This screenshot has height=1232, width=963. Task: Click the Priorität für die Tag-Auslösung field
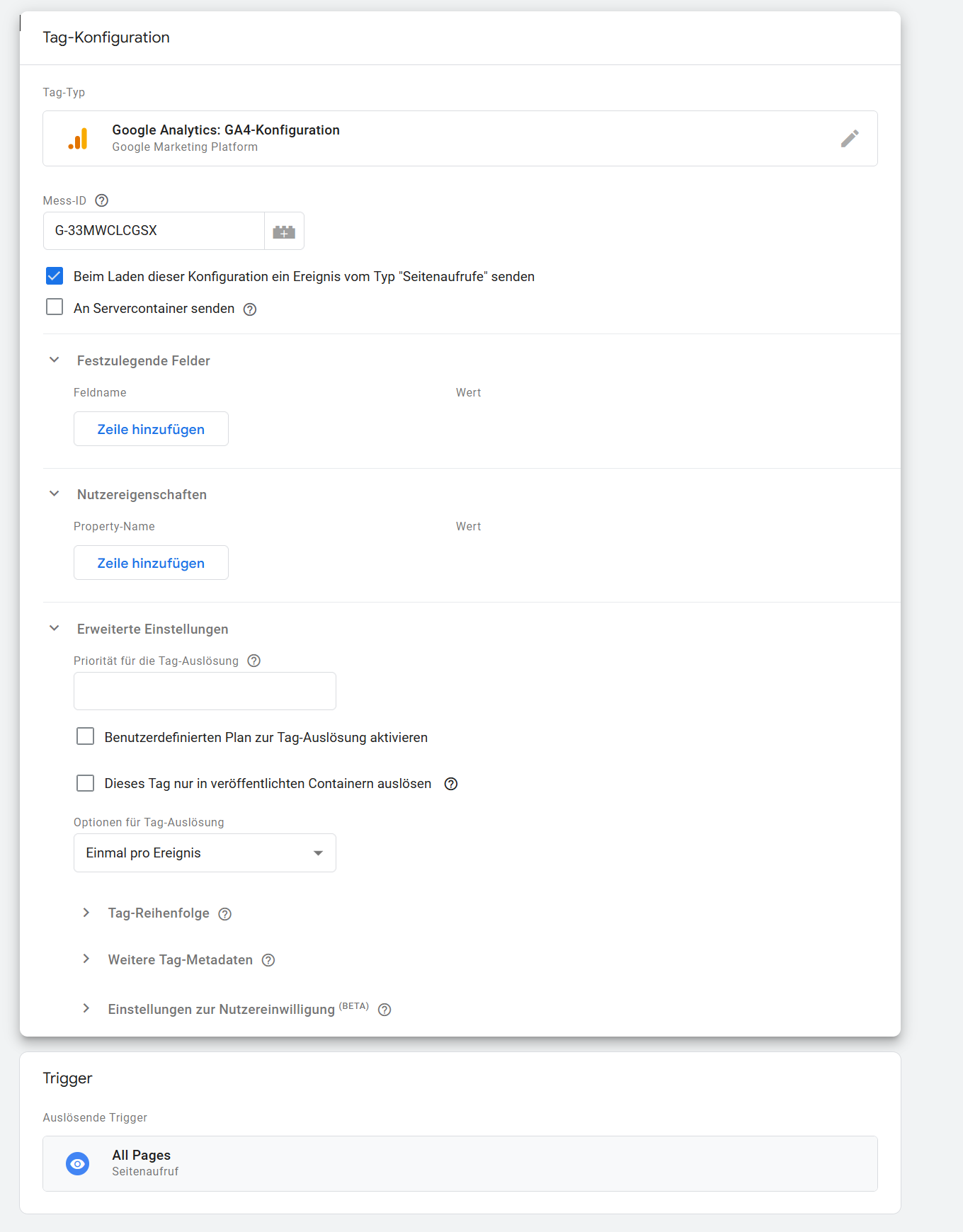point(205,691)
